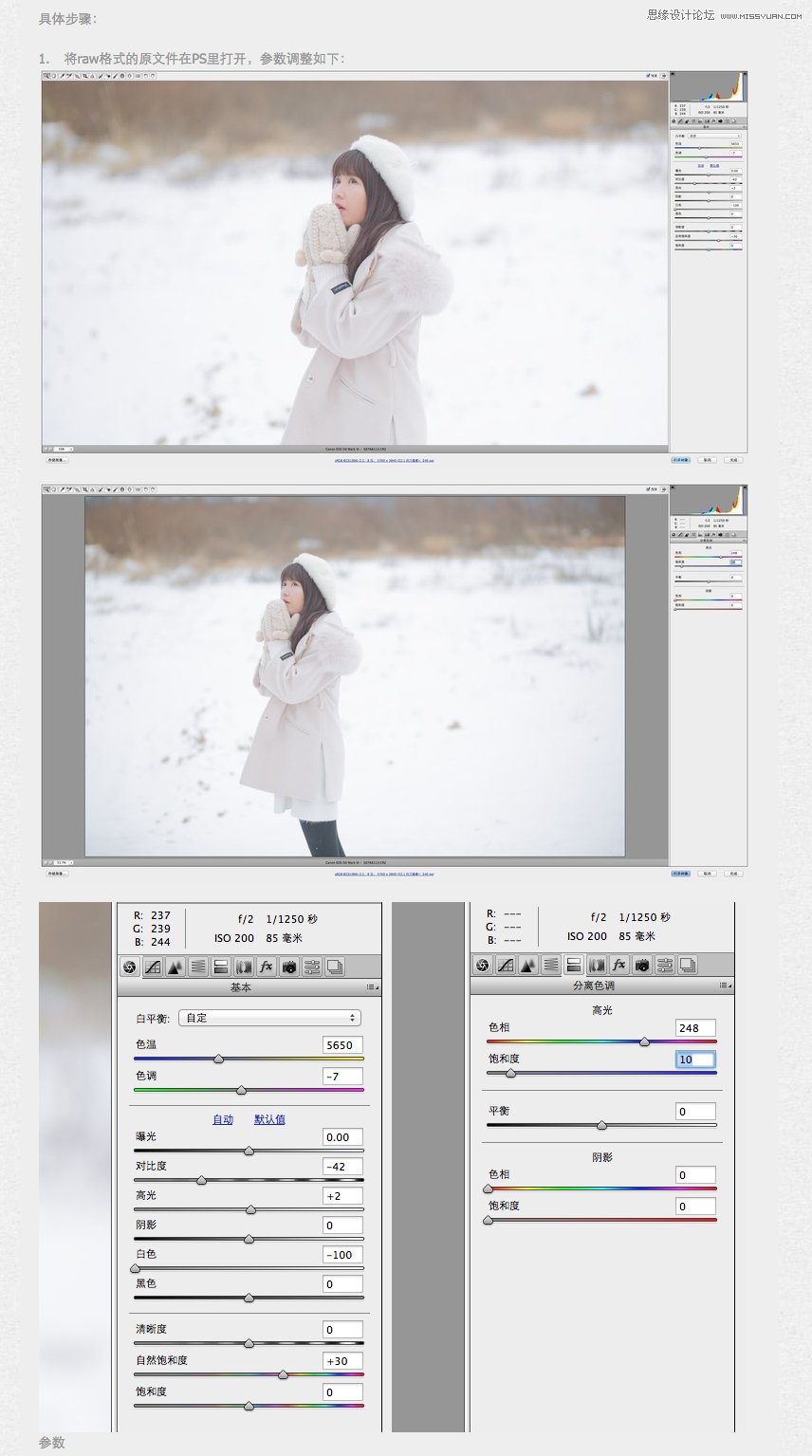Click the 白色 slider handle
The height and width of the screenshot is (1456, 812).
point(135,1268)
